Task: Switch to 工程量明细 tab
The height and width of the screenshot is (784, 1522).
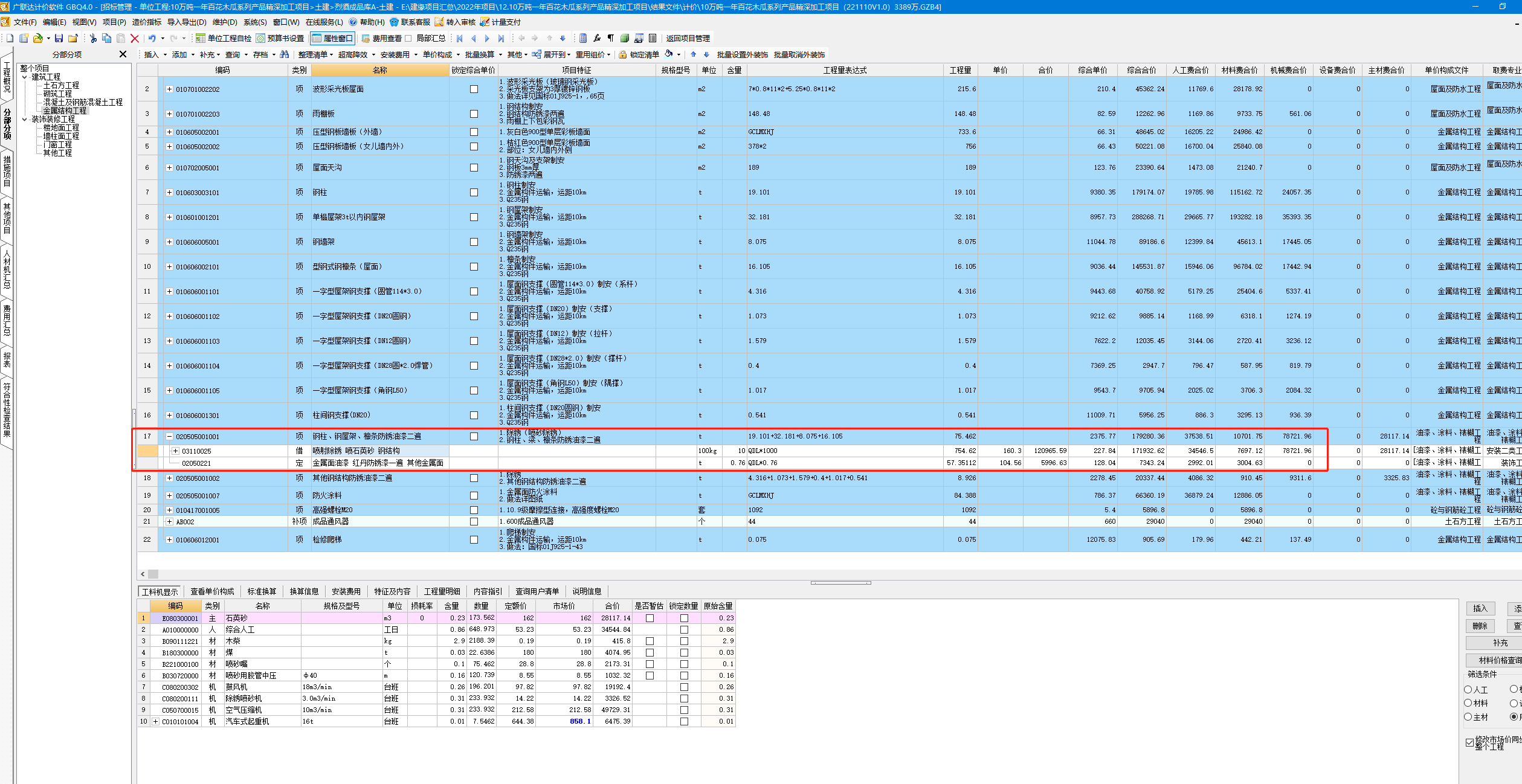Action: tap(442, 591)
